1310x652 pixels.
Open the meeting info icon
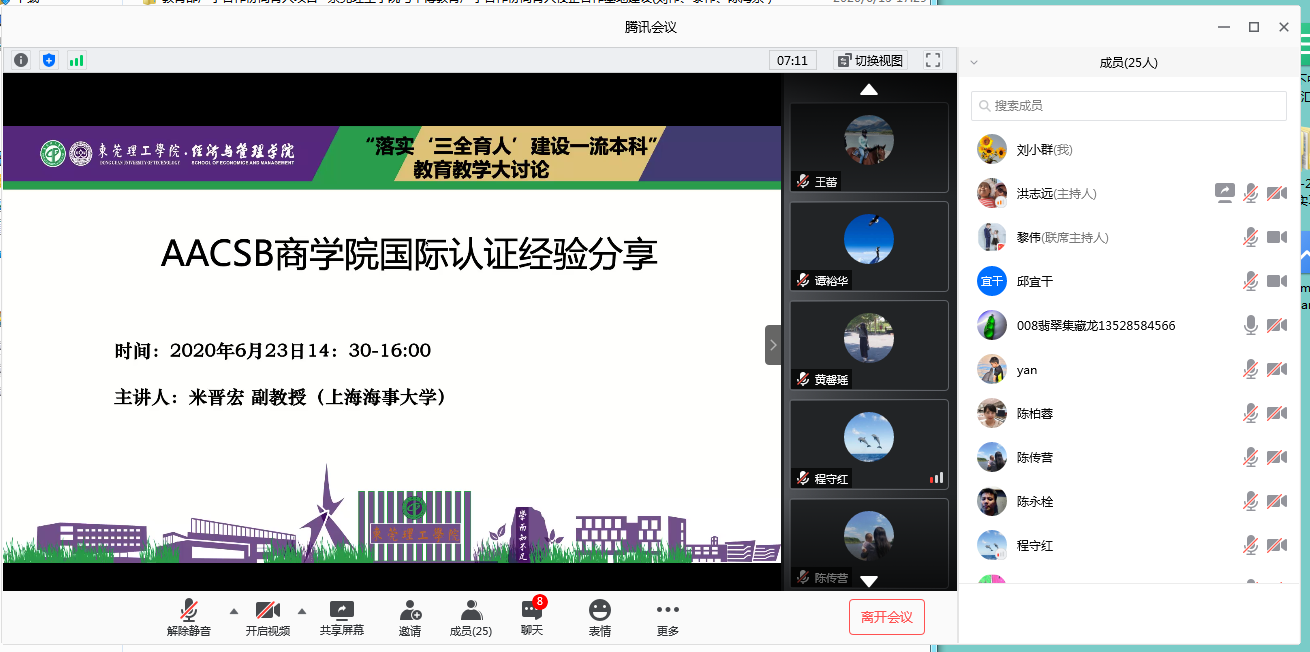(21, 60)
